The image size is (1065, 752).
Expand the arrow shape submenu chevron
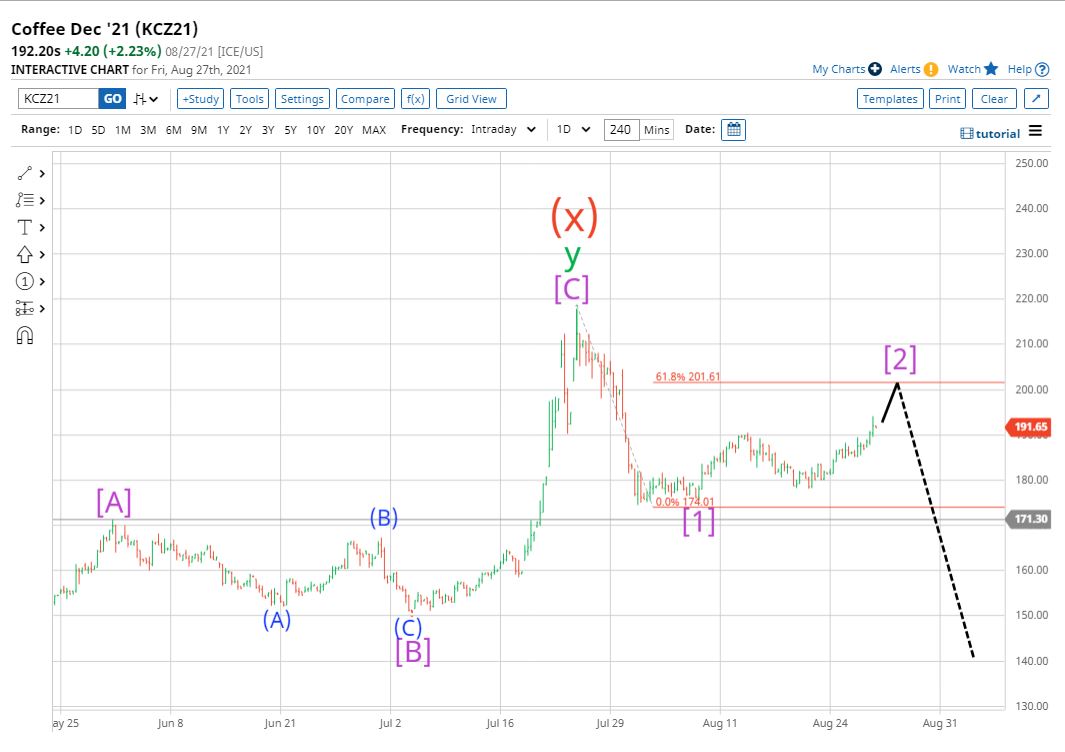42,254
